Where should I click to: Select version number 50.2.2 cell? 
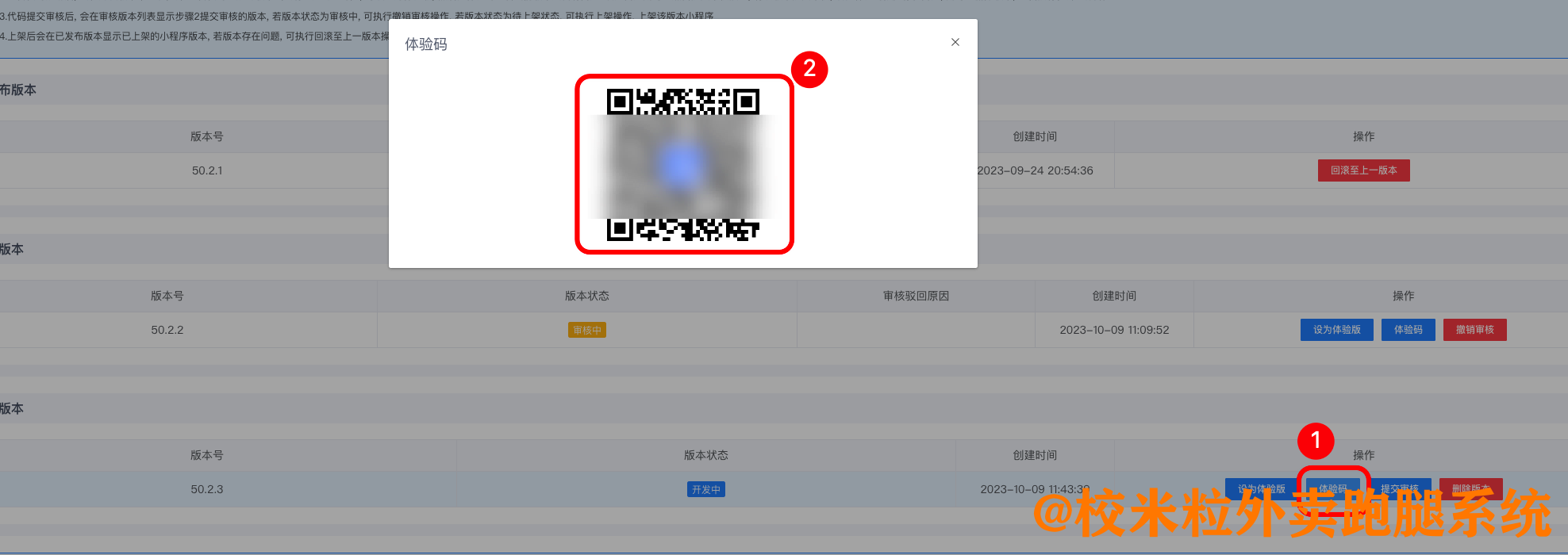tap(167, 330)
